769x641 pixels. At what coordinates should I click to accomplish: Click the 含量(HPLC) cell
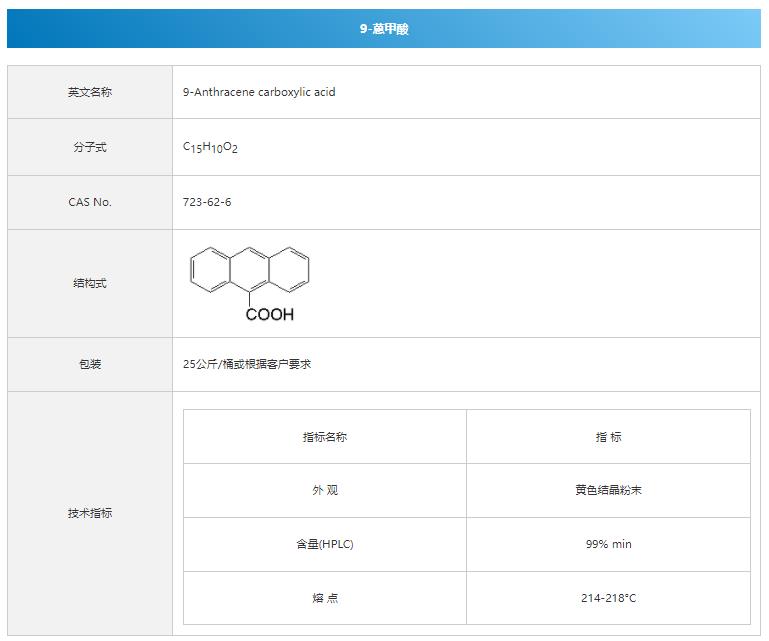[325, 545]
